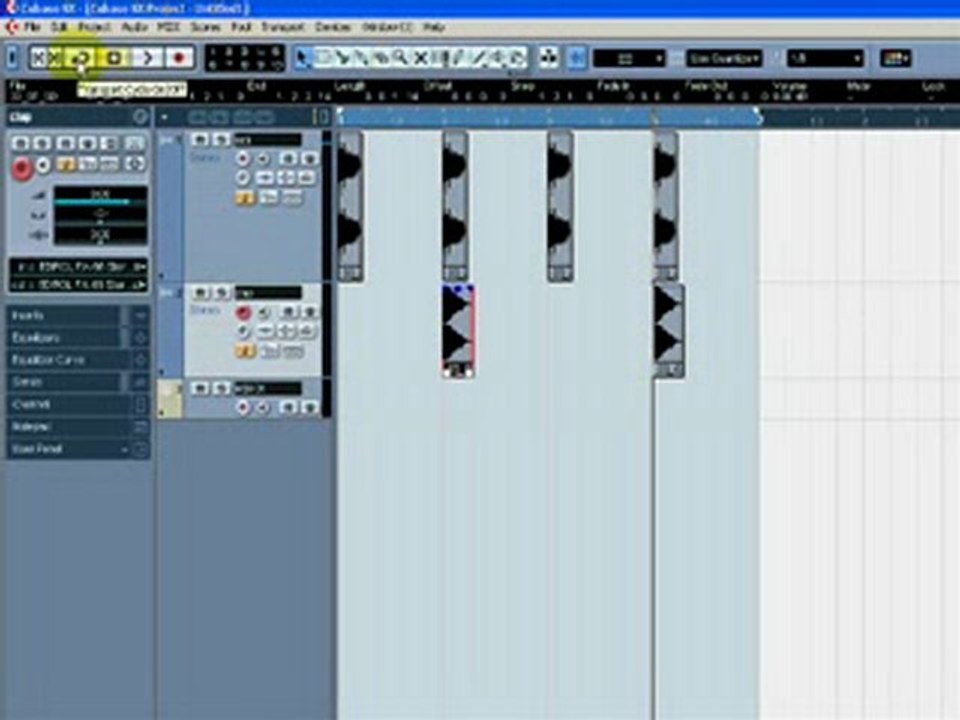Click the right locator marker in the ruler
The image size is (960, 720).
[758, 115]
